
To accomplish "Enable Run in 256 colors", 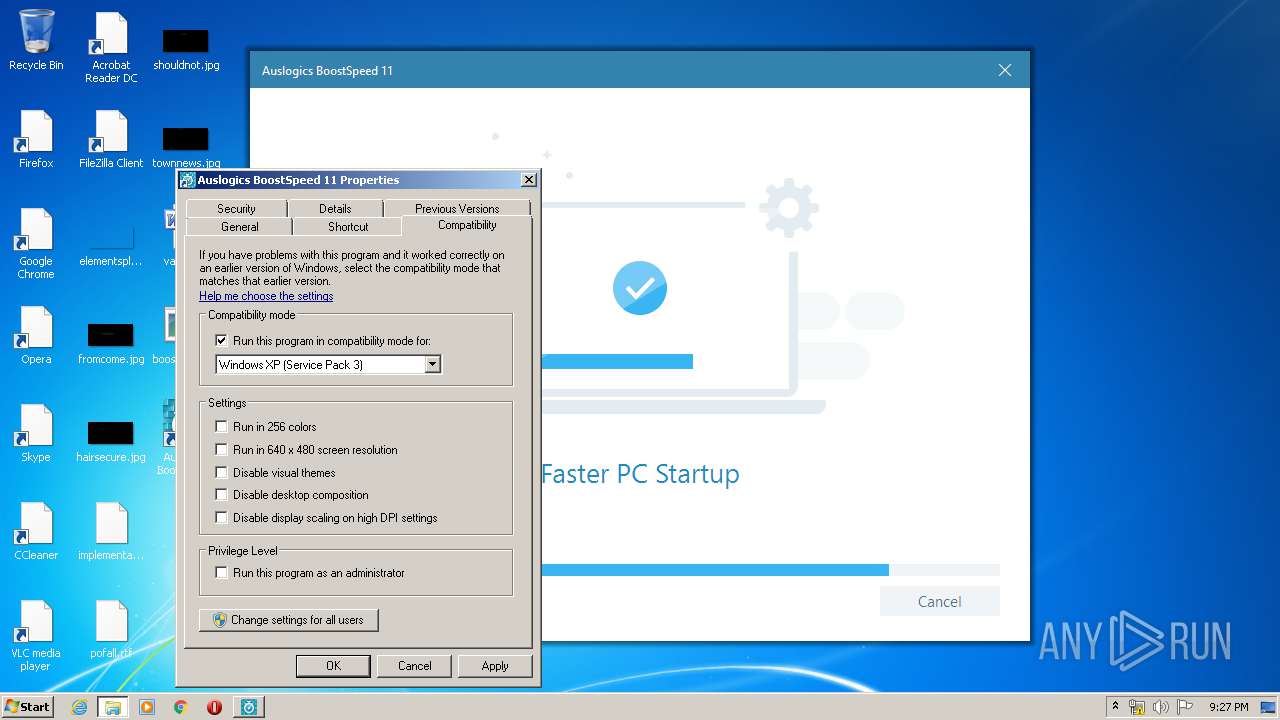I will point(222,427).
